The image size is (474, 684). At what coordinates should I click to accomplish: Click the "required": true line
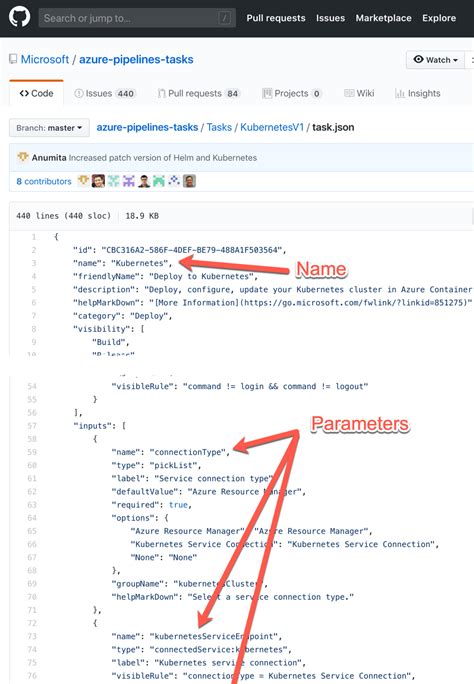tap(151, 505)
